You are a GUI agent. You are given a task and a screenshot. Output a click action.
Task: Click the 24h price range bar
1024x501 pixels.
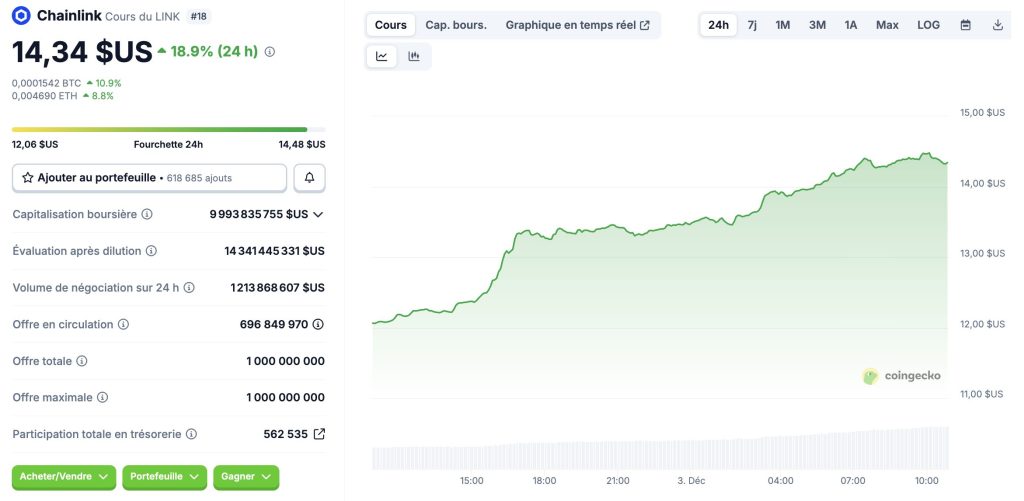168,129
